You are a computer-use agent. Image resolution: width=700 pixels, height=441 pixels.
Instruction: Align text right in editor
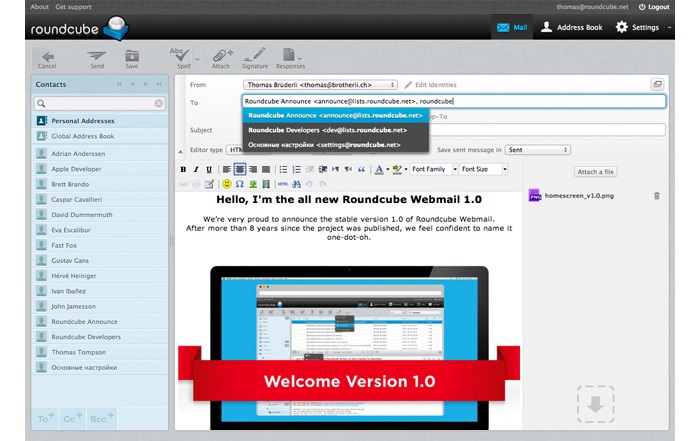tap(253, 169)
